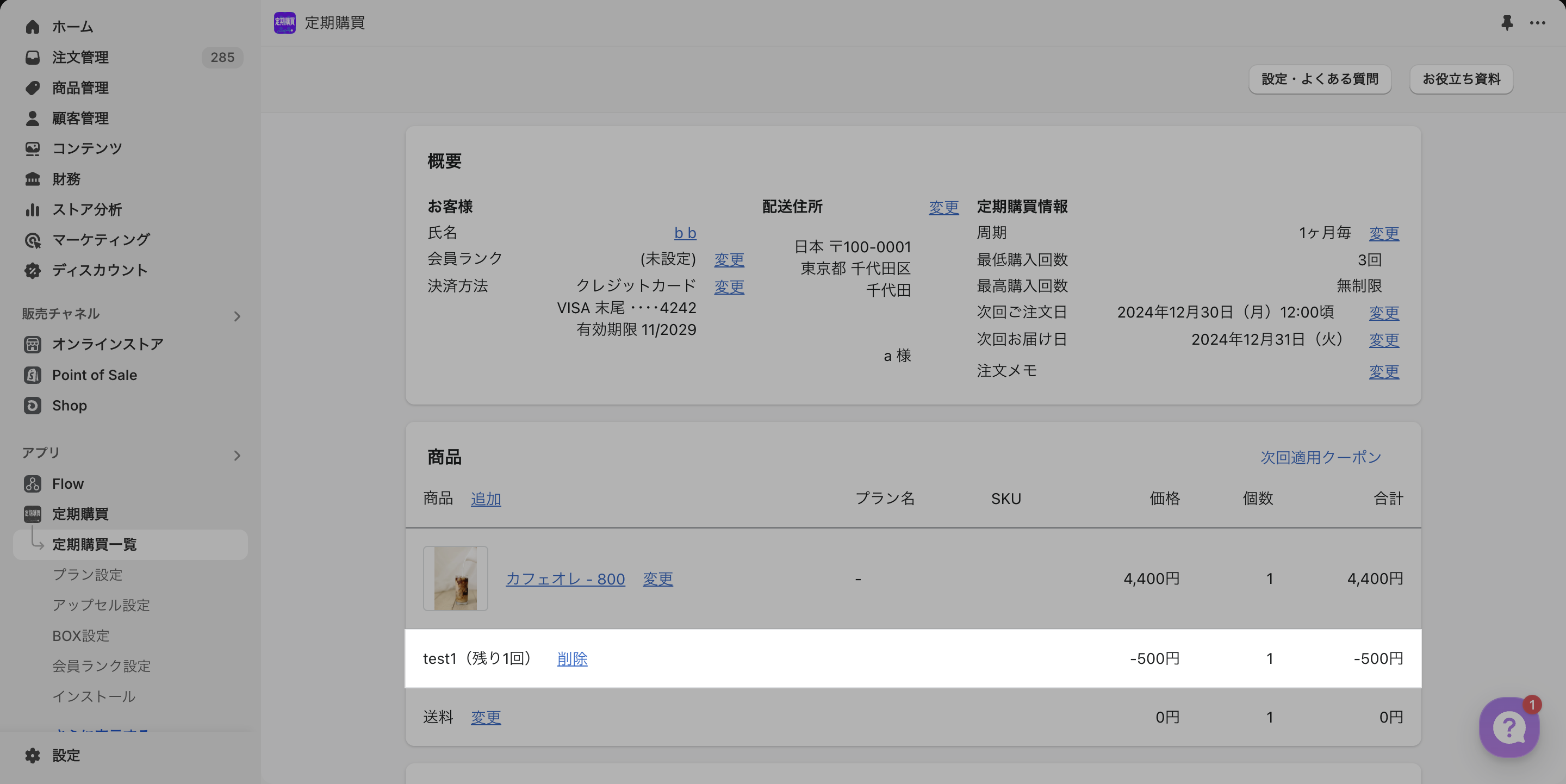Expand the アプリ section chevron
This screenshot has height=784, width=1566.
(237, 455)
